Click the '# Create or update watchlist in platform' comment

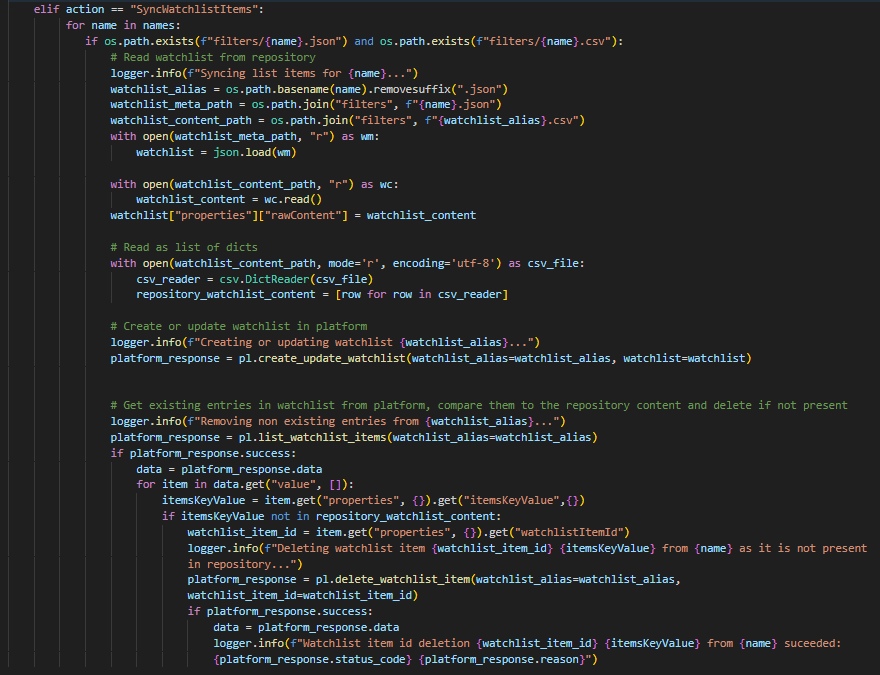point(239,326)
